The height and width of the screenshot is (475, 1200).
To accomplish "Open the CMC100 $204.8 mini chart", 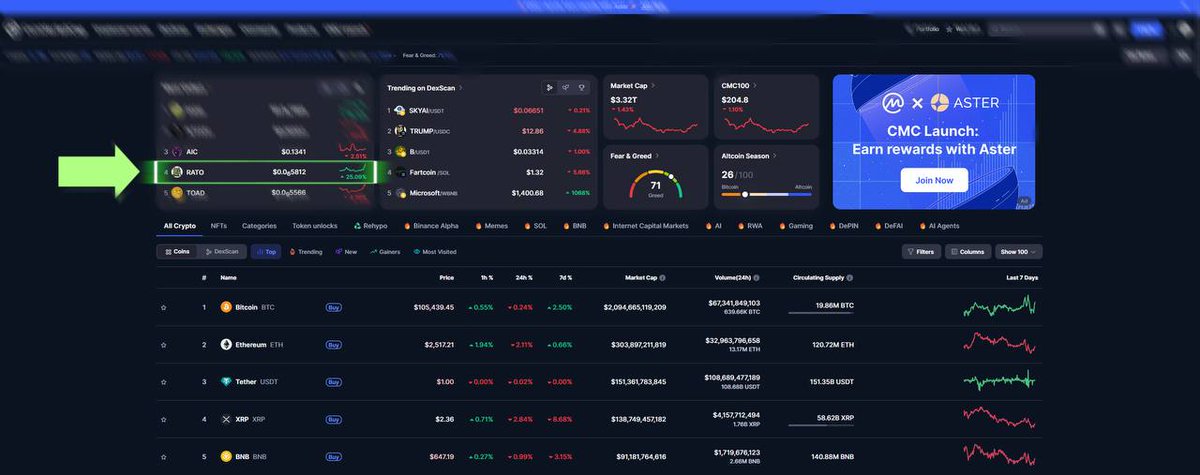I will coord(765,124).
